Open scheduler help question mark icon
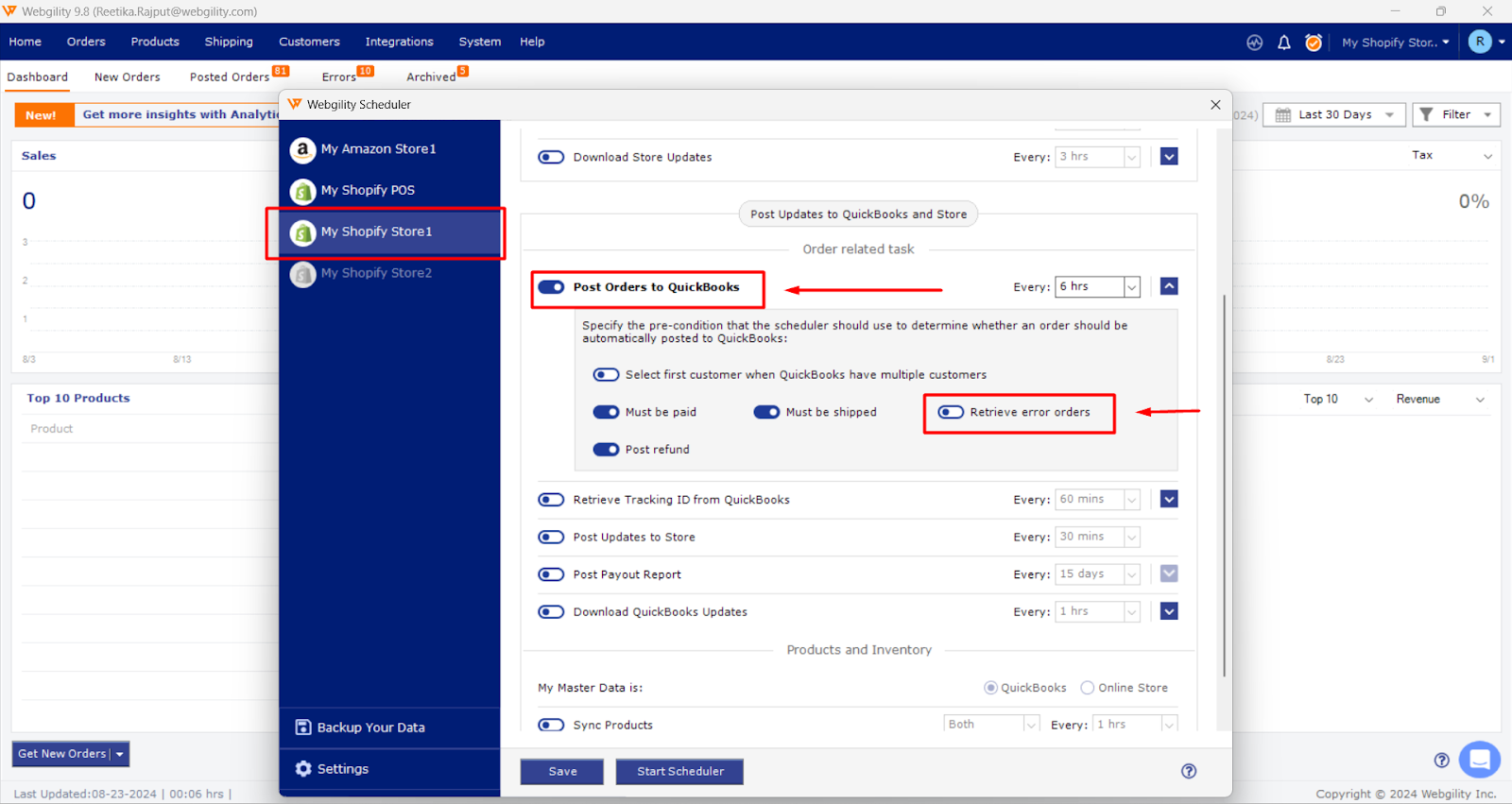Screen dimensions: 1512x804 click(x=1189, y=771)
